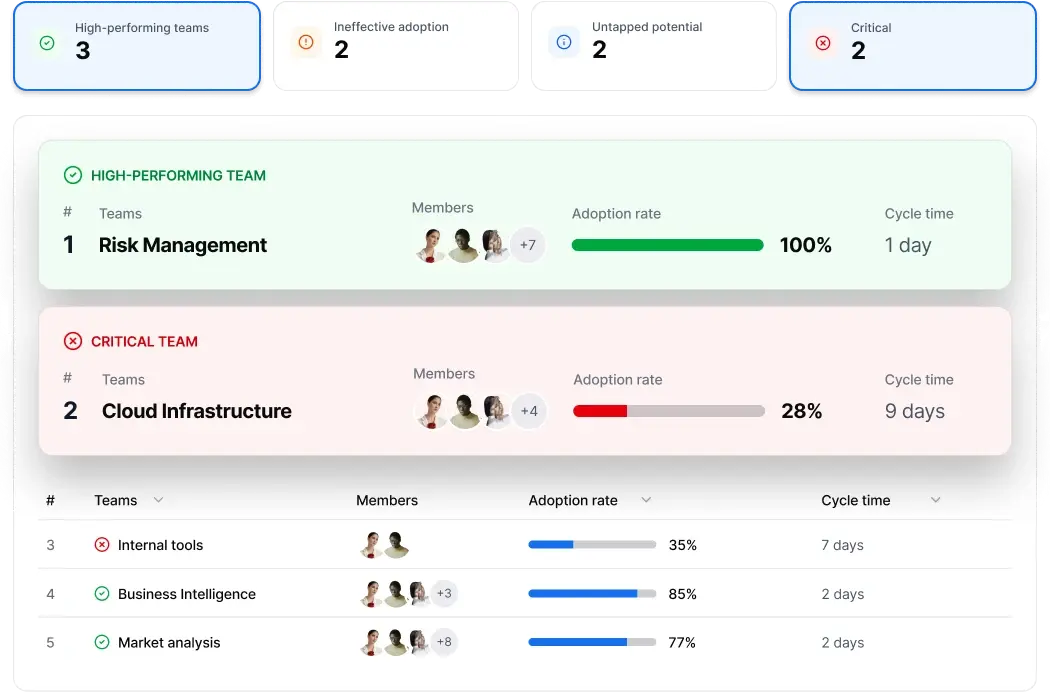Show the +8 extra members for Market analysis

click(x=443, y=643)
